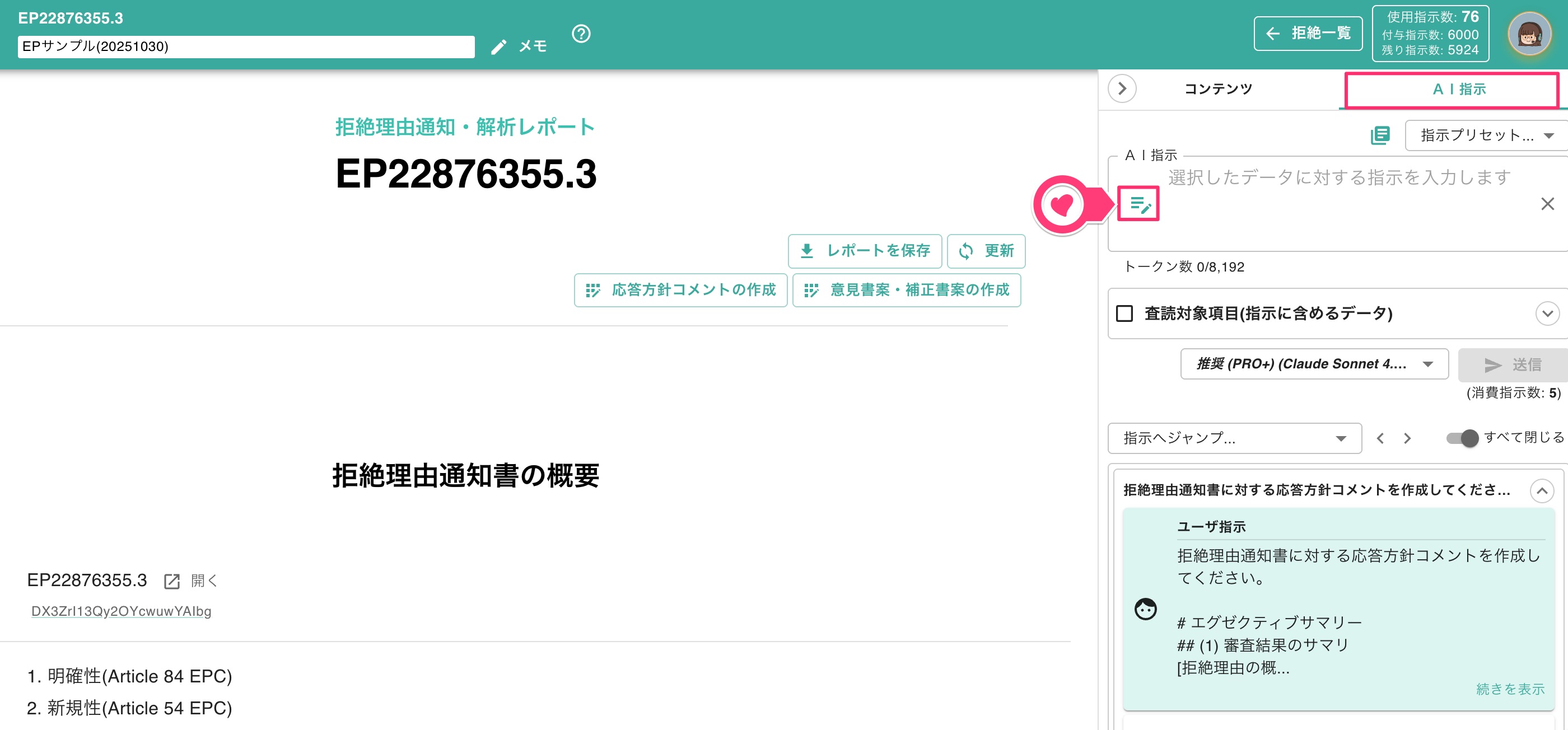Go to next instruction arrow
Viewport: 1568px width, 730px height.
(1407, 438)
